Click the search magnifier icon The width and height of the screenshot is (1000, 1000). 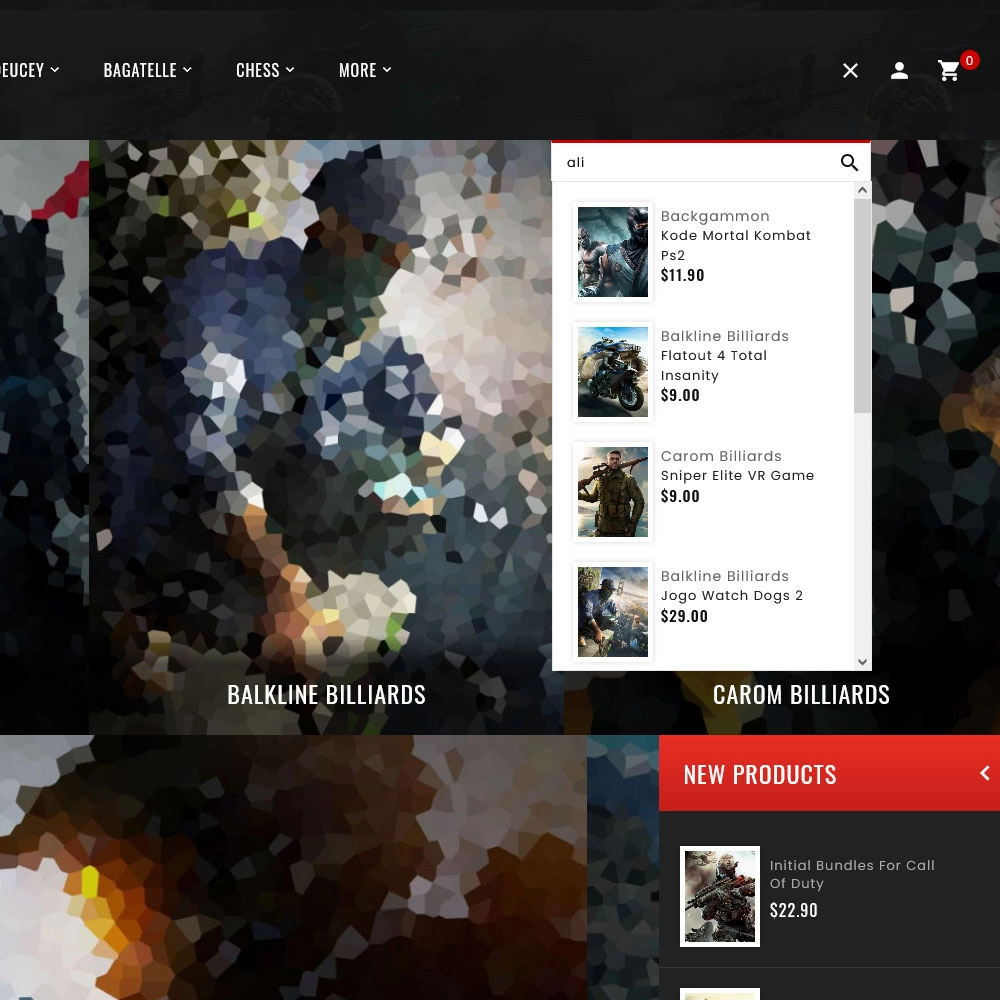coord(849,163)
